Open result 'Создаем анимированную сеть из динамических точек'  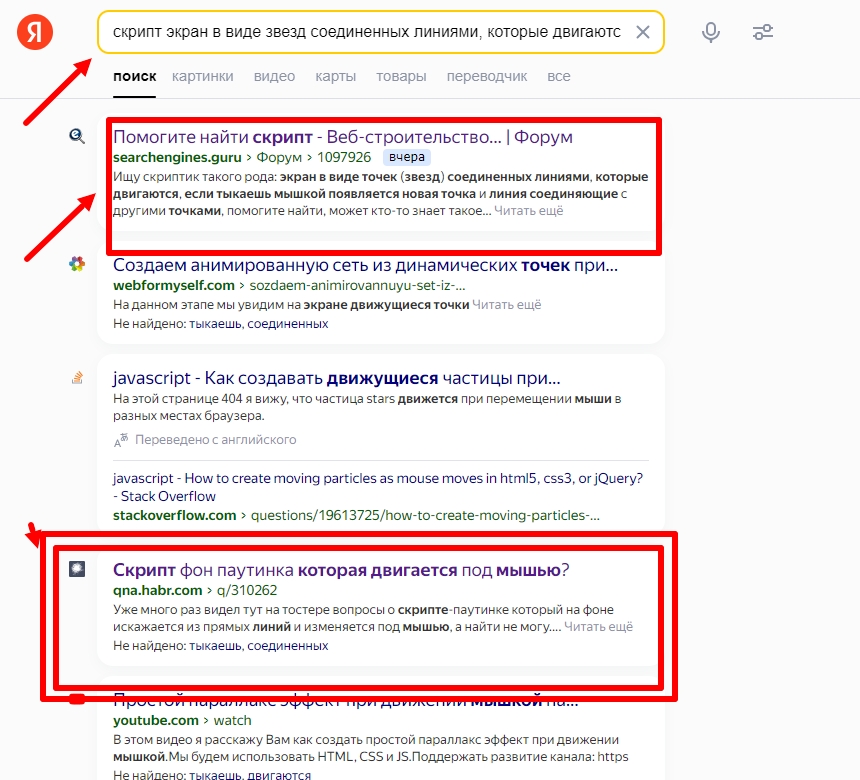[365, 265]
